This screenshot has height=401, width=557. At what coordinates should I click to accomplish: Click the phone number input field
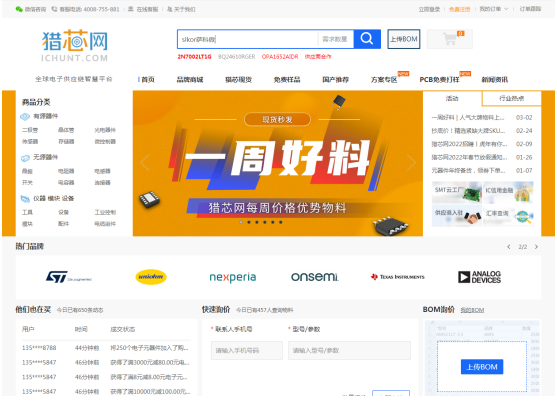[x=247, y=351]
